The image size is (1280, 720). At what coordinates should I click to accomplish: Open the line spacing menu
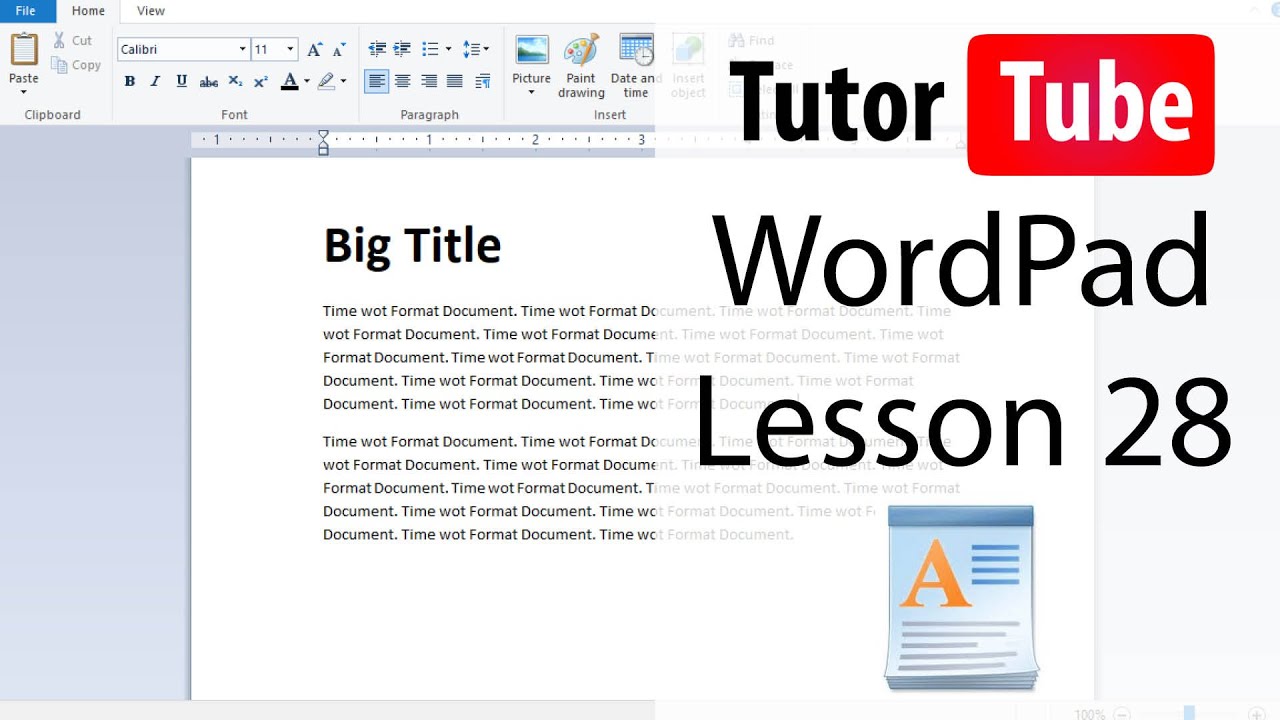coord(476,49)
